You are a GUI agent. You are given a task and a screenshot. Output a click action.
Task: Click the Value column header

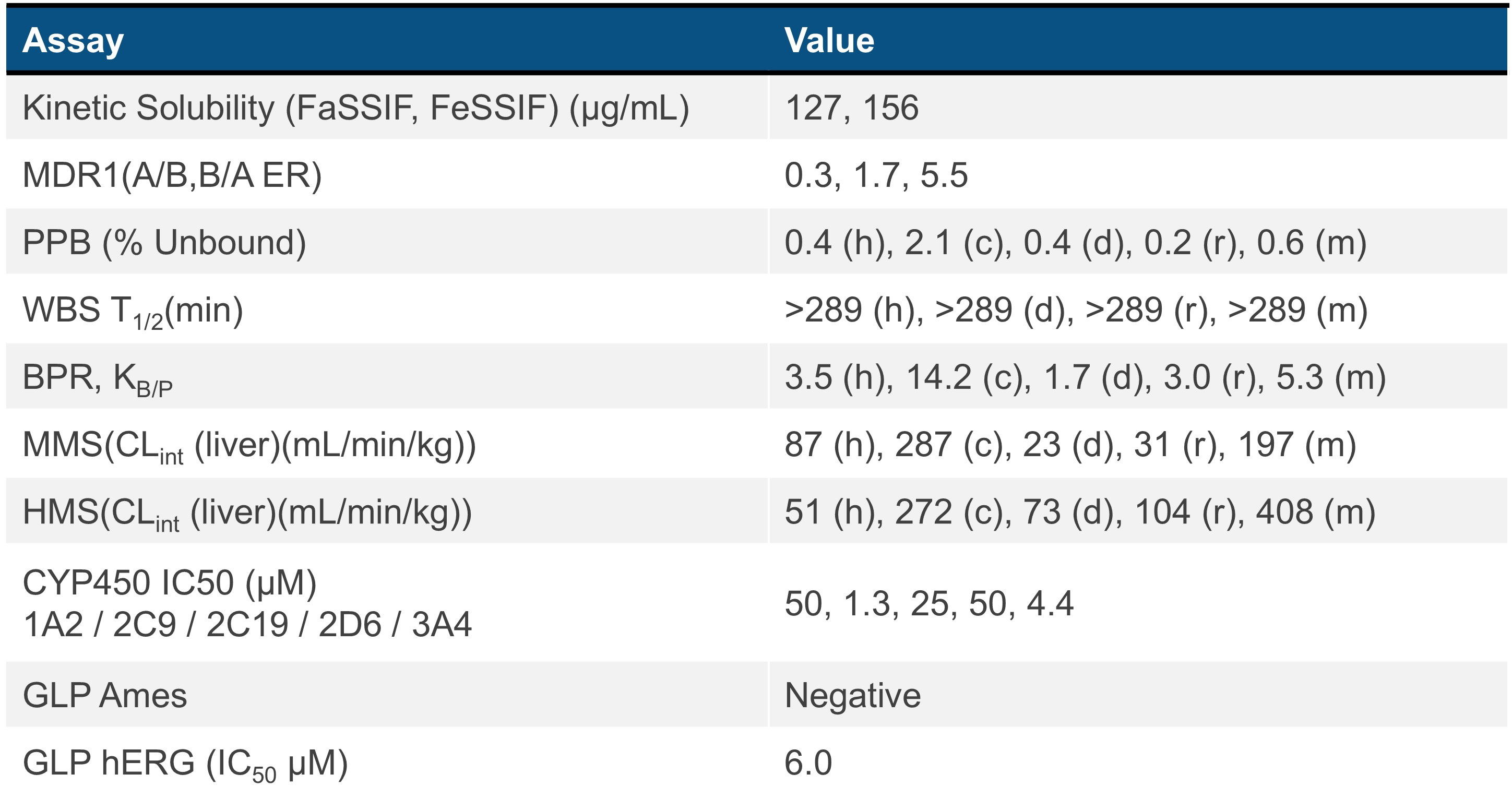coord(829,41)
